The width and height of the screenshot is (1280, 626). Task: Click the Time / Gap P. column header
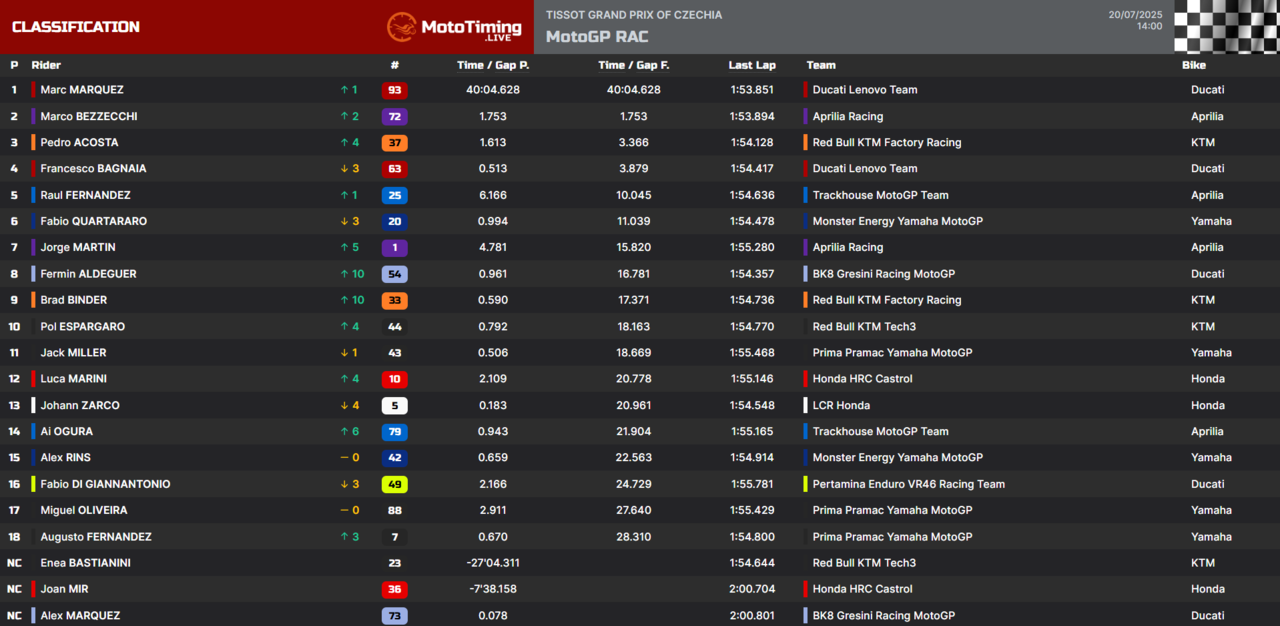coord(493,65)
